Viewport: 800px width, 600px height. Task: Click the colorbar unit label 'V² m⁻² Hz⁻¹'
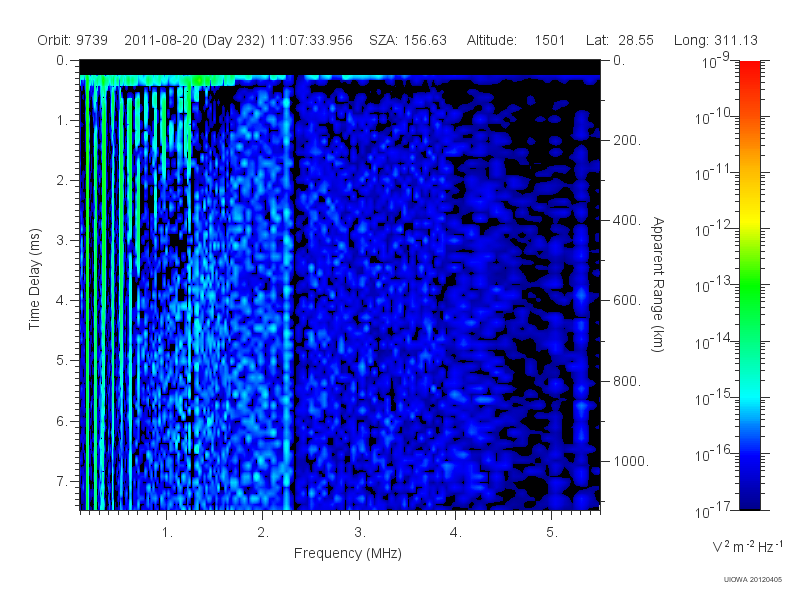[747, 546]
